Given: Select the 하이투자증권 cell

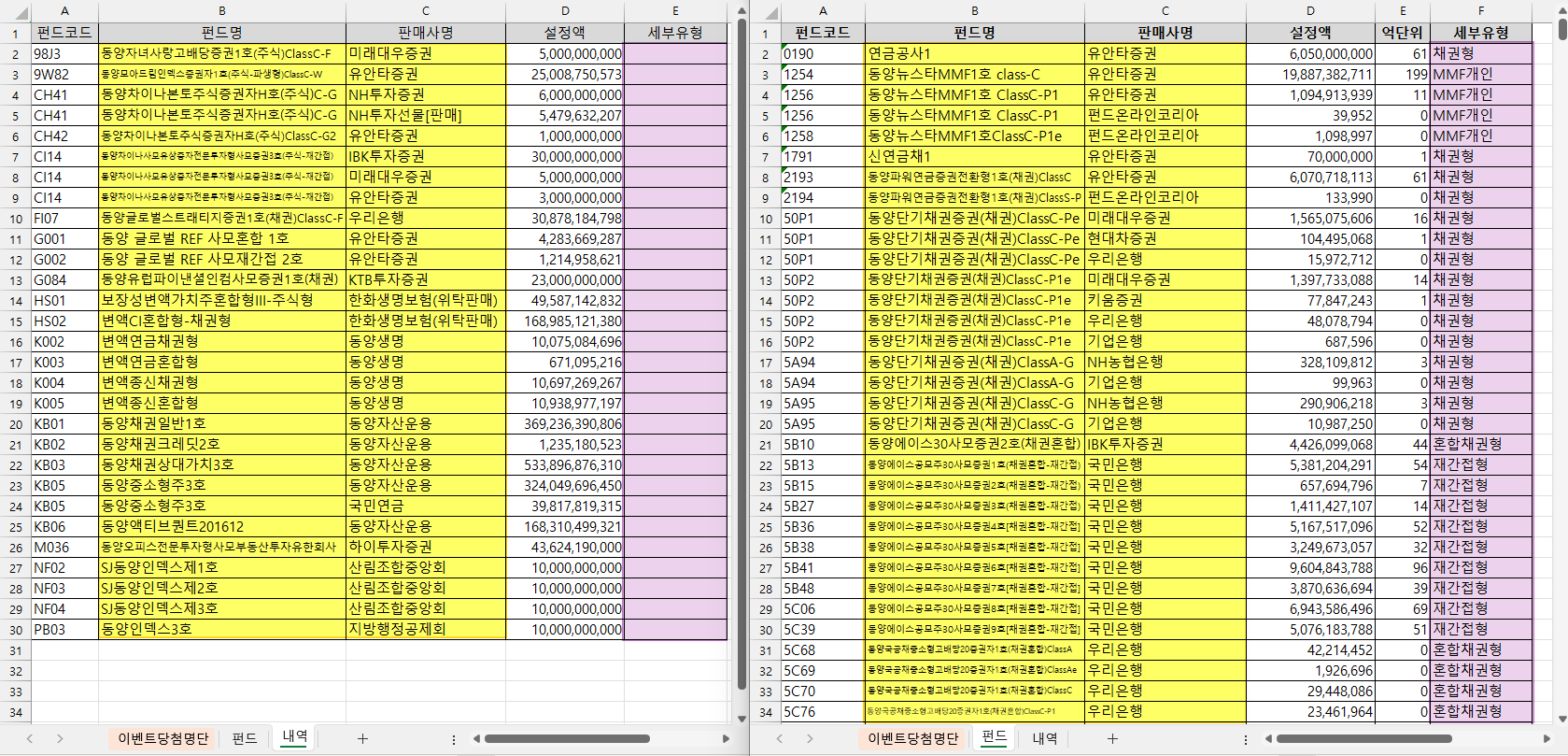Looking at the screenshot, I should [x=426, y=548].
